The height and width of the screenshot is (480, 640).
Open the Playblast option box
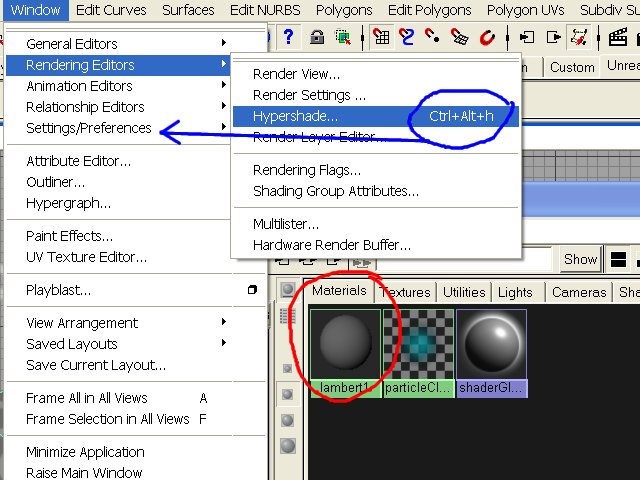(x=252, y=290)
